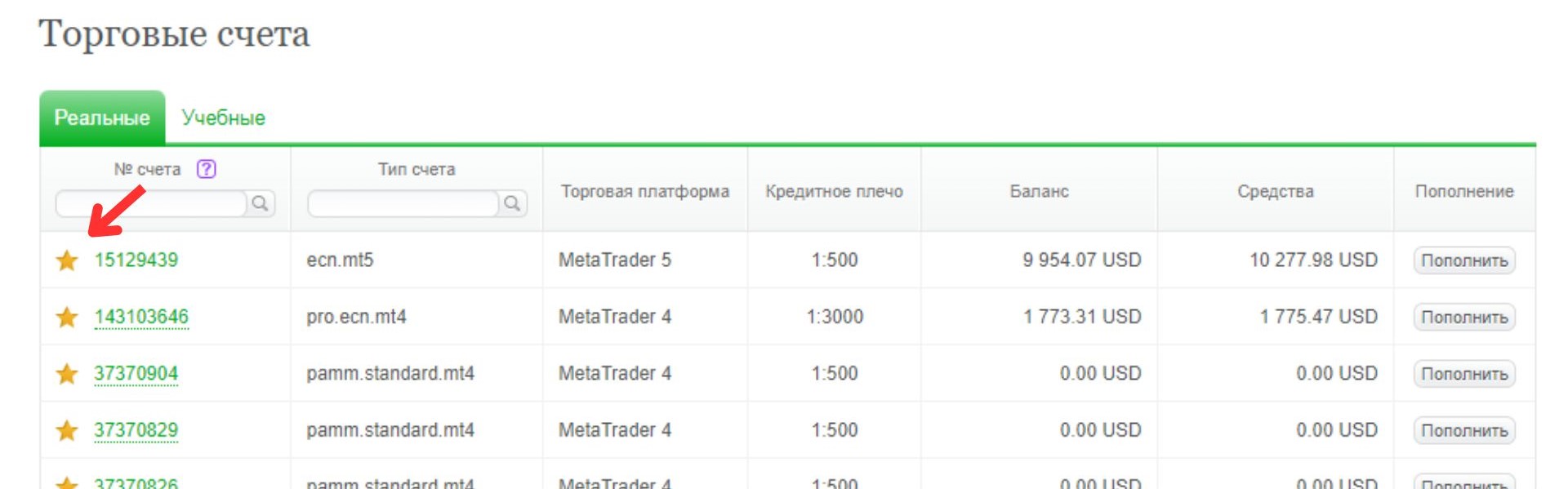Click the purple help icon next to № счета
This screenshot has width=1568, height=489.
pyautogui.click(x=207, y=169)
